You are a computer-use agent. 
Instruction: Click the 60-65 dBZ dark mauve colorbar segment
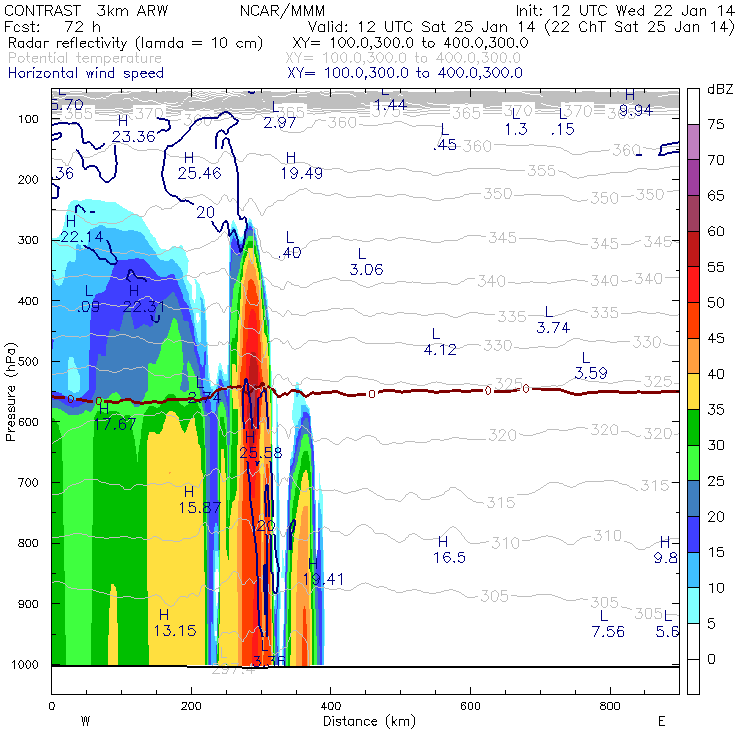(x=693, y=213)
